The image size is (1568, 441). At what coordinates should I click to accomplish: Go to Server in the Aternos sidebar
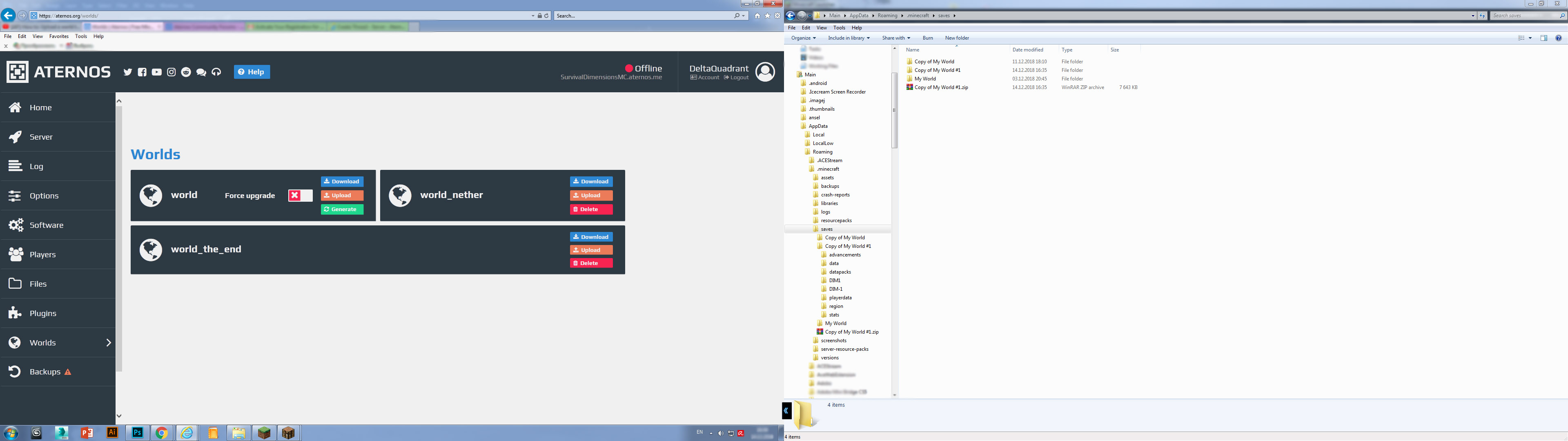58,137
